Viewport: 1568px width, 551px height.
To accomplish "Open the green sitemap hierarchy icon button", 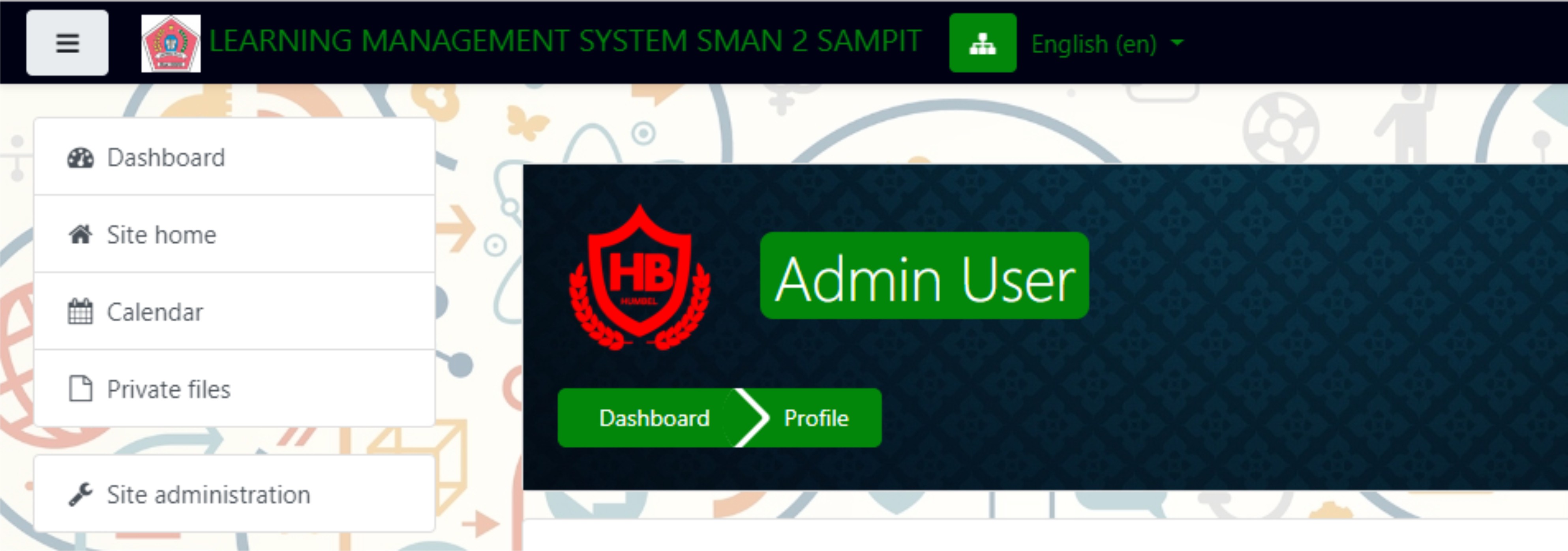I will (983, 43).
